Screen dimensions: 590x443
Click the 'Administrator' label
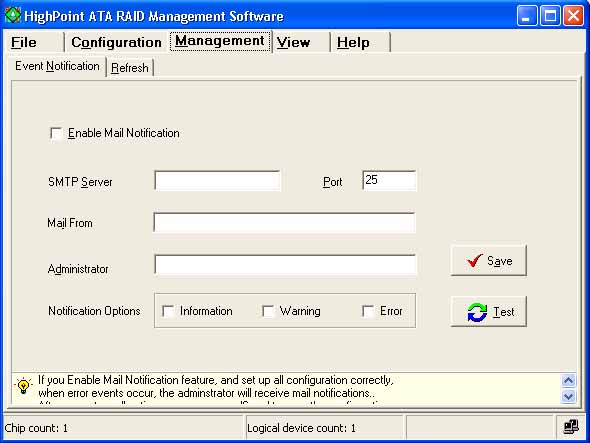click(78, 269)
